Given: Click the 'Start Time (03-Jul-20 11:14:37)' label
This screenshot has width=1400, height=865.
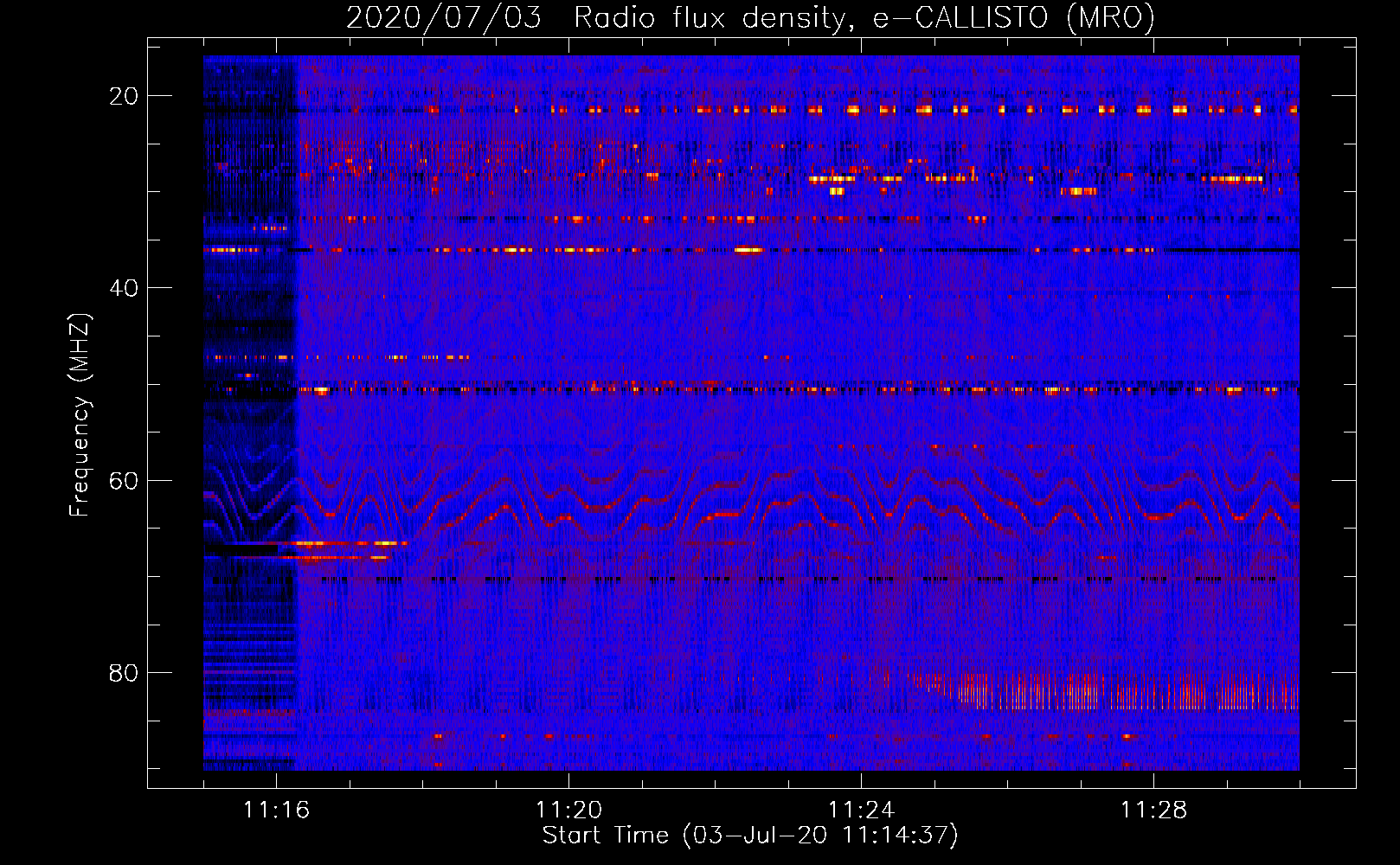Looking at the screenshot, I should [x=750, y=836].
